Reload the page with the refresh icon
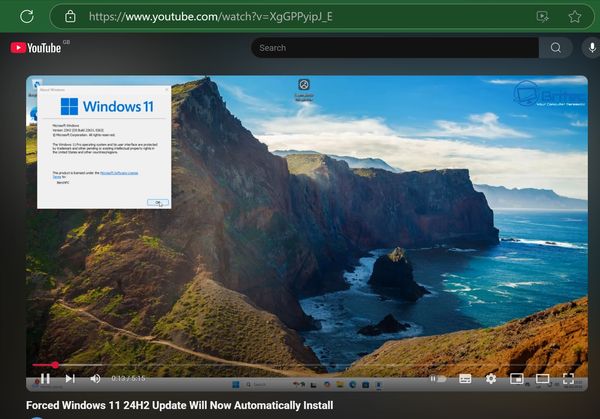Image resolution: width=600 pixels, height=419 pixels. pyautogui.click(x=27, y=16)
